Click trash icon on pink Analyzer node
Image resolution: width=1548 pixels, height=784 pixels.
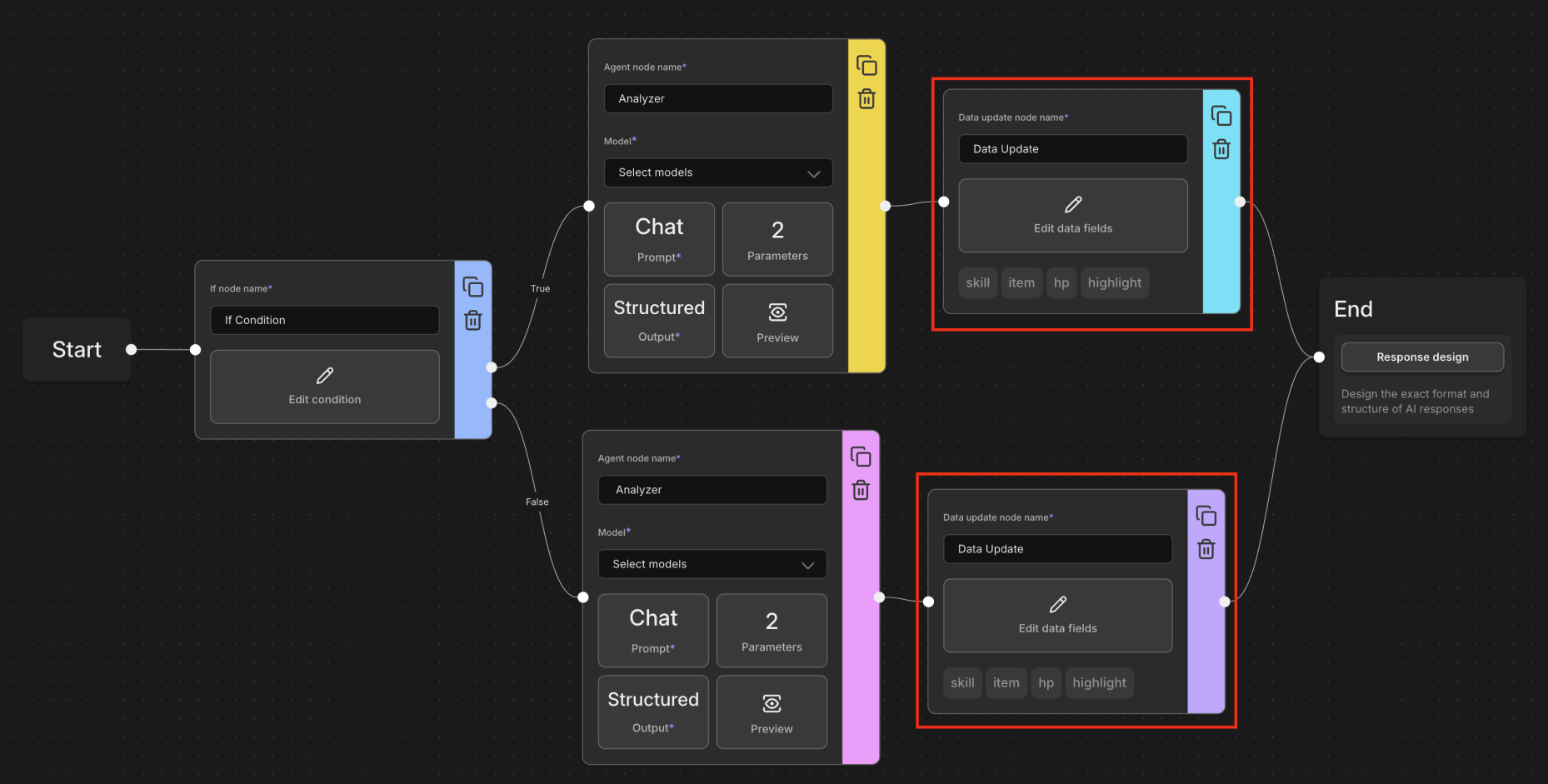click(861, 491)
